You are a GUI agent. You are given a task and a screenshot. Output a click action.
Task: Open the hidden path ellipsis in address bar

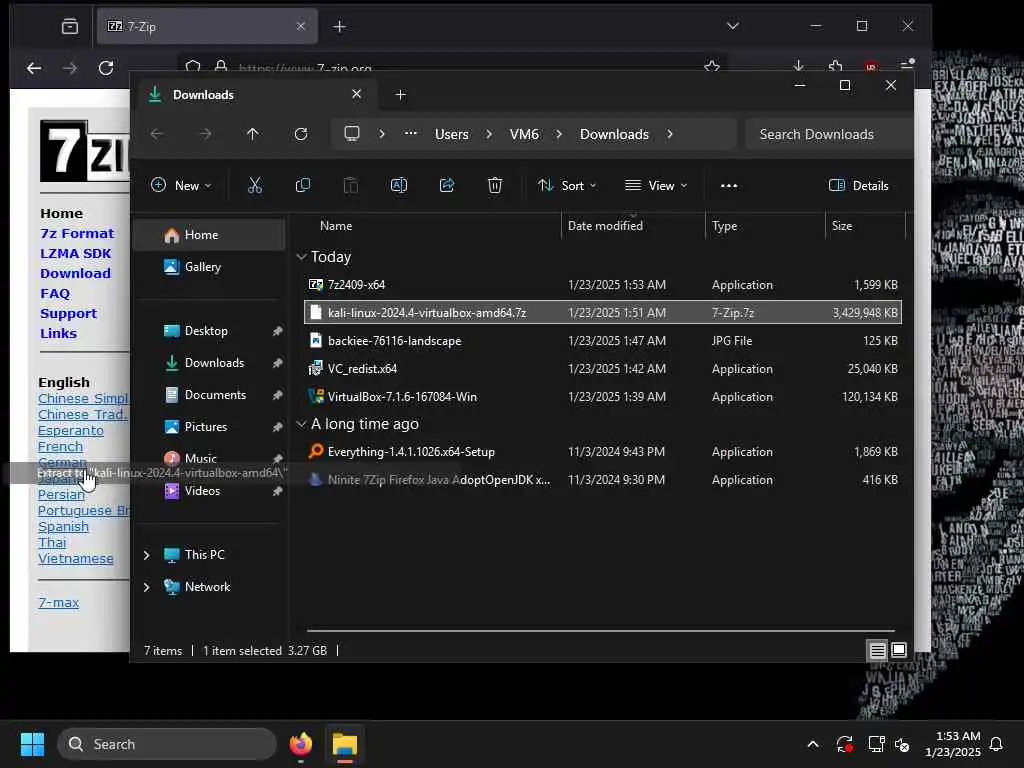[x=411, y=133]
